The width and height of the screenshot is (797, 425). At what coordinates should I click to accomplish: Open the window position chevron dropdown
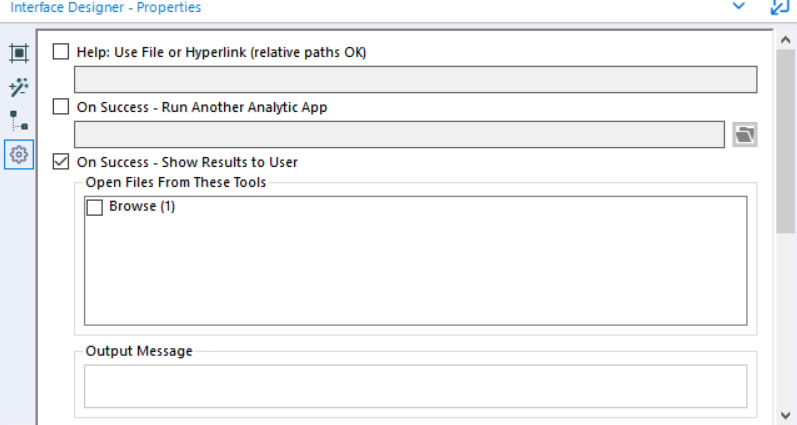739,7
